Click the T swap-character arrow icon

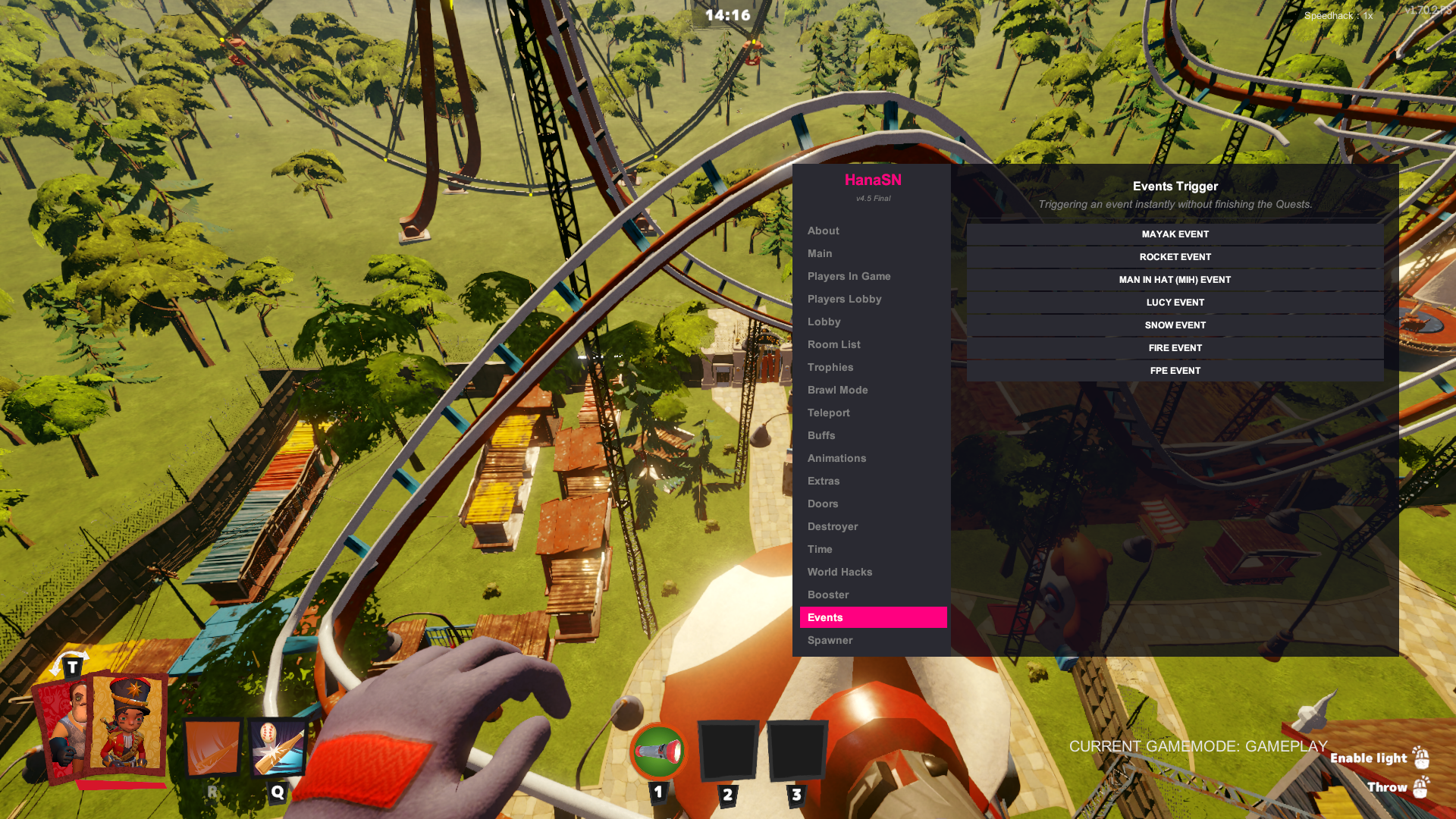70,665
